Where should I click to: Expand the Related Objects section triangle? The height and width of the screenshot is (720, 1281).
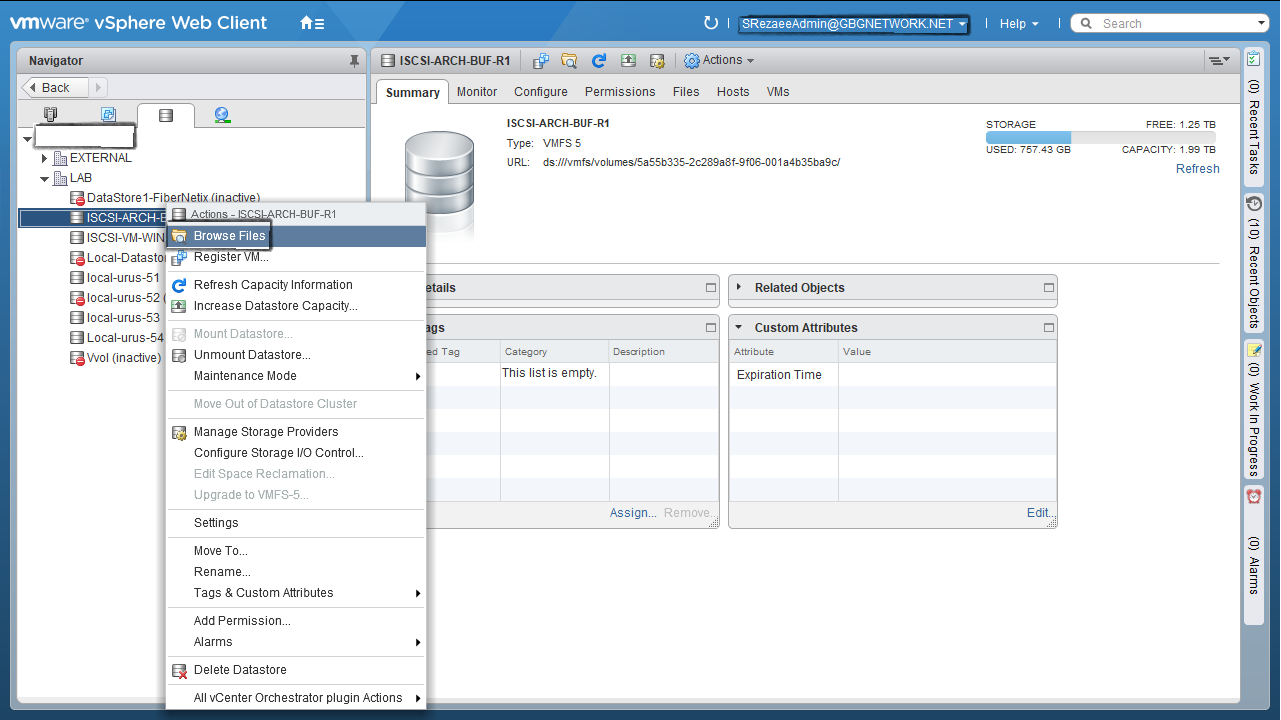click(x=739, y=287)
